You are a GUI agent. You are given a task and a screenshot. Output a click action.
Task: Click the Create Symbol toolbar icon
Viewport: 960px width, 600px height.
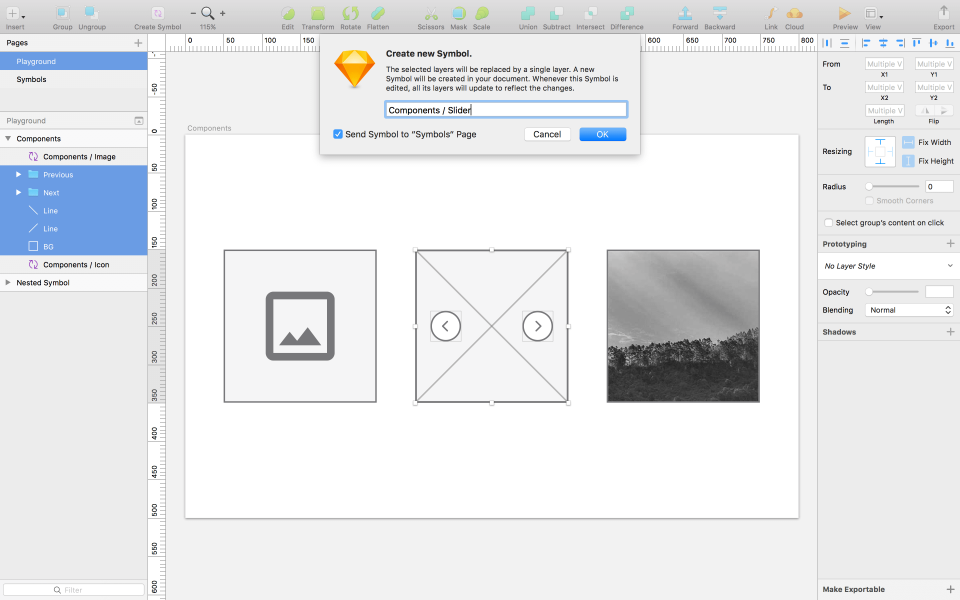tap(157, 14)
